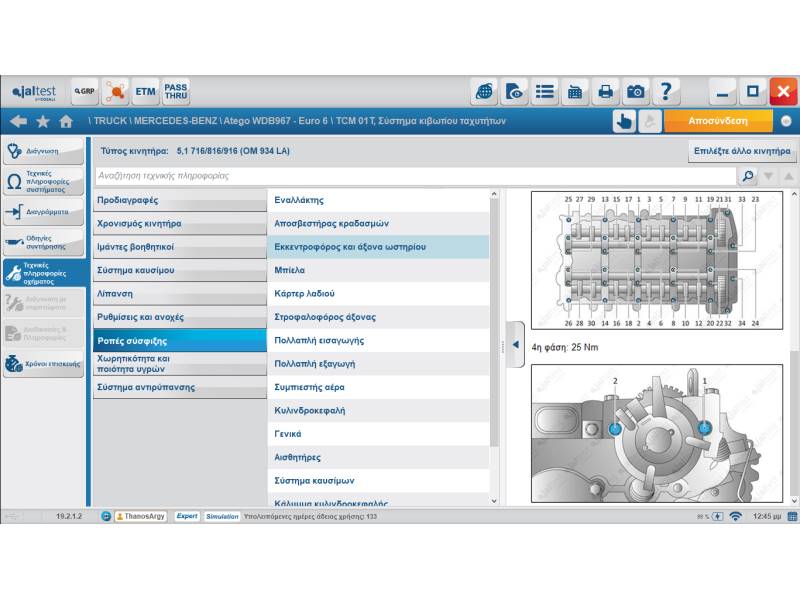Click the camera screenshot icon
Image resolution: width=800 pixels, height=600 pixels.
click(x=636, y=92)
